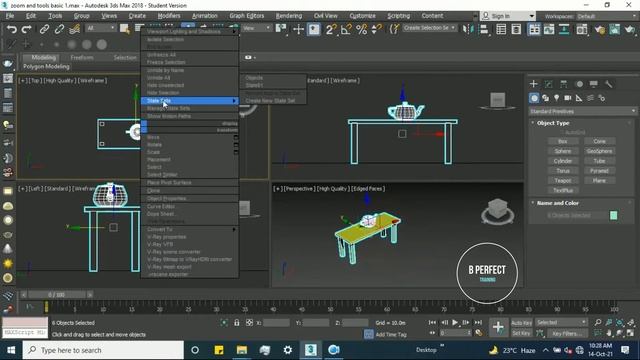
Task: Click the Edit Named Selection Sets icon
Action: pos(394,29)
